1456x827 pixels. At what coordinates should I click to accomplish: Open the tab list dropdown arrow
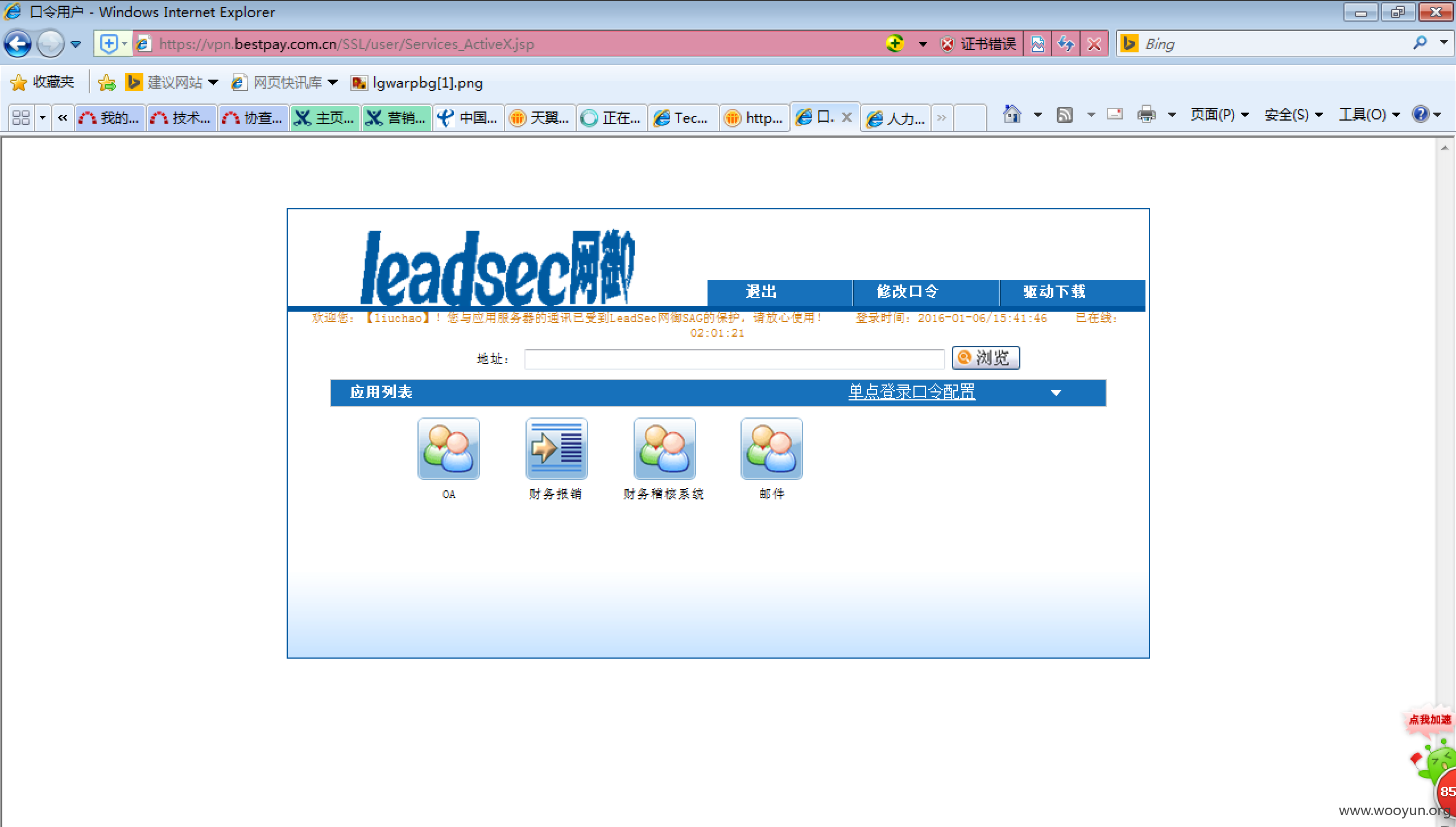coord(43,118)
